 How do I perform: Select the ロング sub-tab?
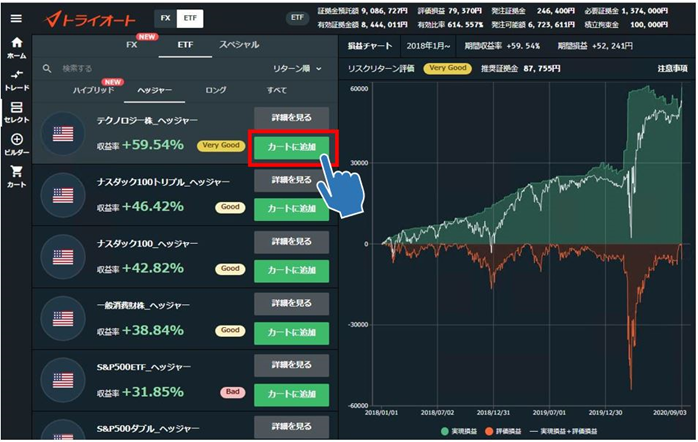[216, 90]
